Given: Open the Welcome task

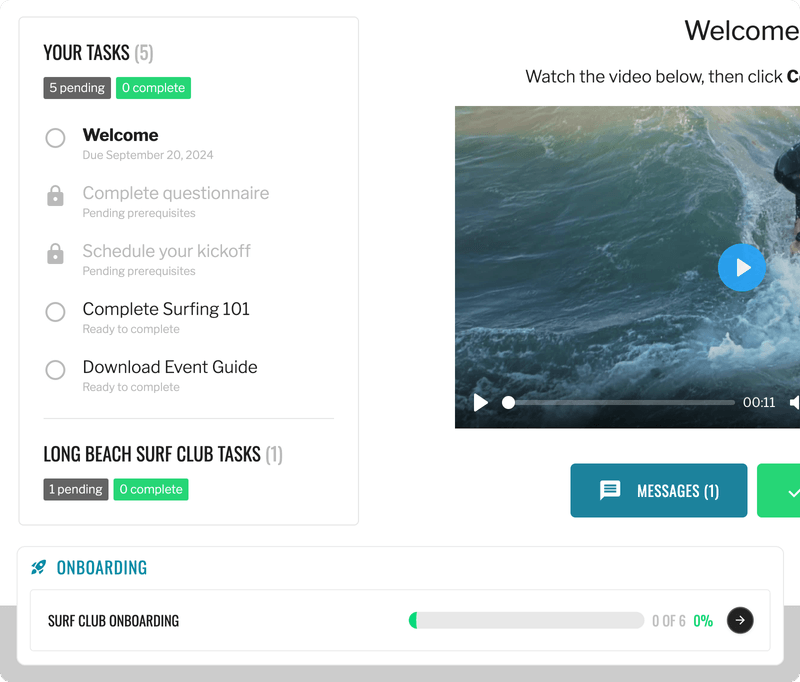Looking at the screenshot, I should 120,135.
